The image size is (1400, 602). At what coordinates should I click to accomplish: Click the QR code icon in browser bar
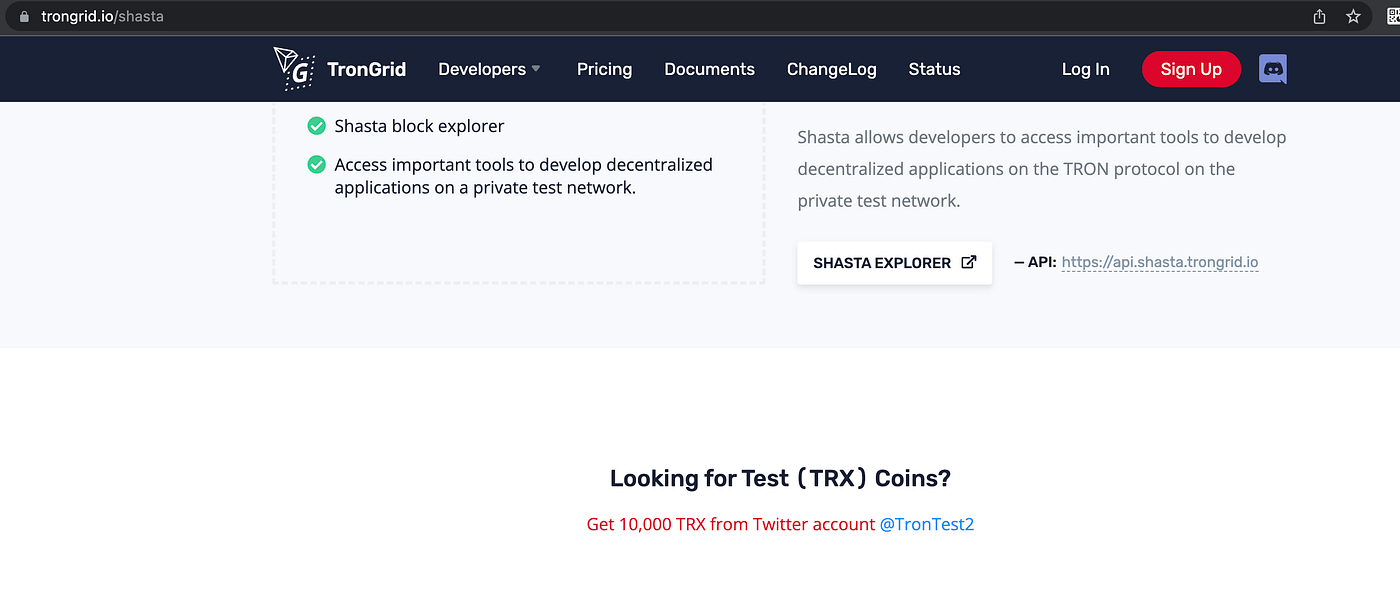point(1392,16)
